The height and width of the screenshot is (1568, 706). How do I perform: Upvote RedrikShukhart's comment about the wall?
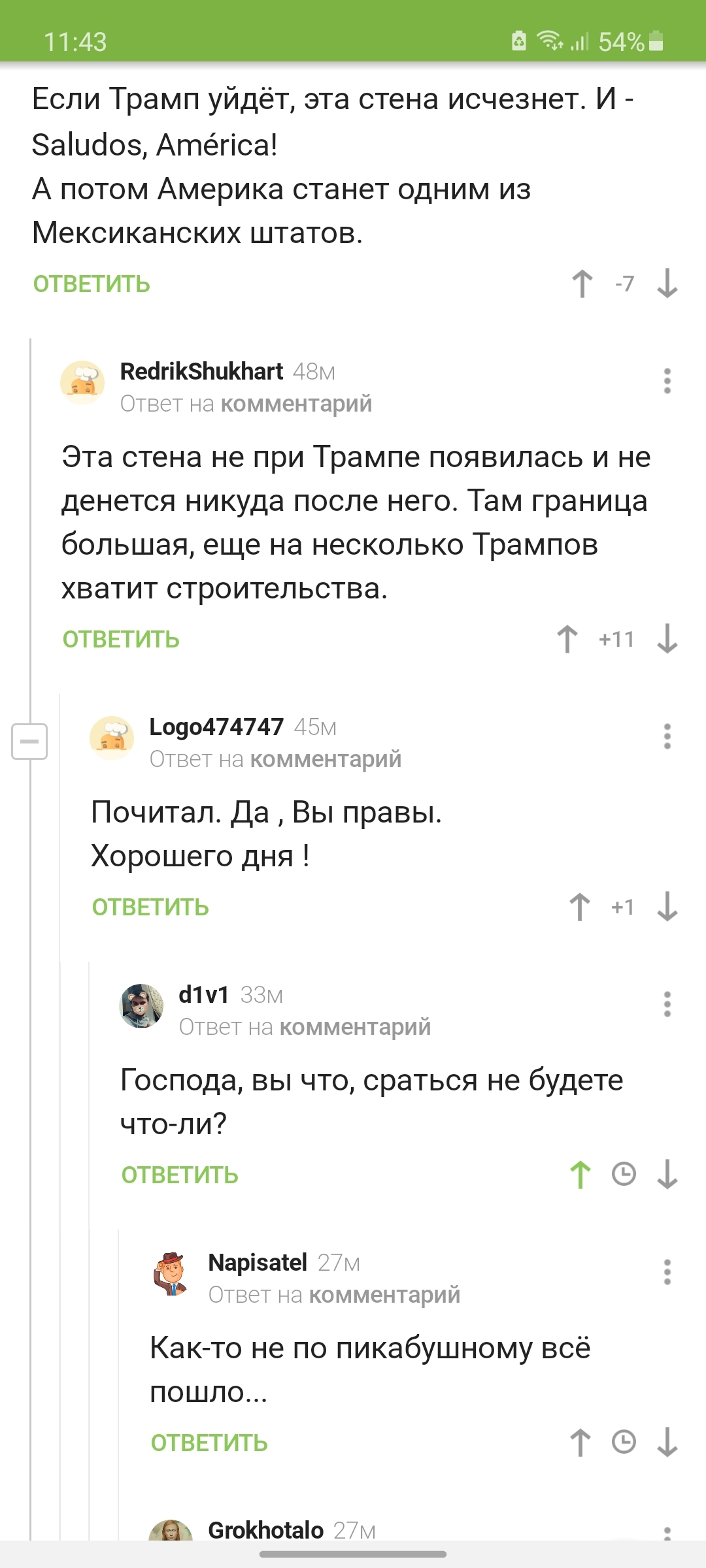pos(567,639)
